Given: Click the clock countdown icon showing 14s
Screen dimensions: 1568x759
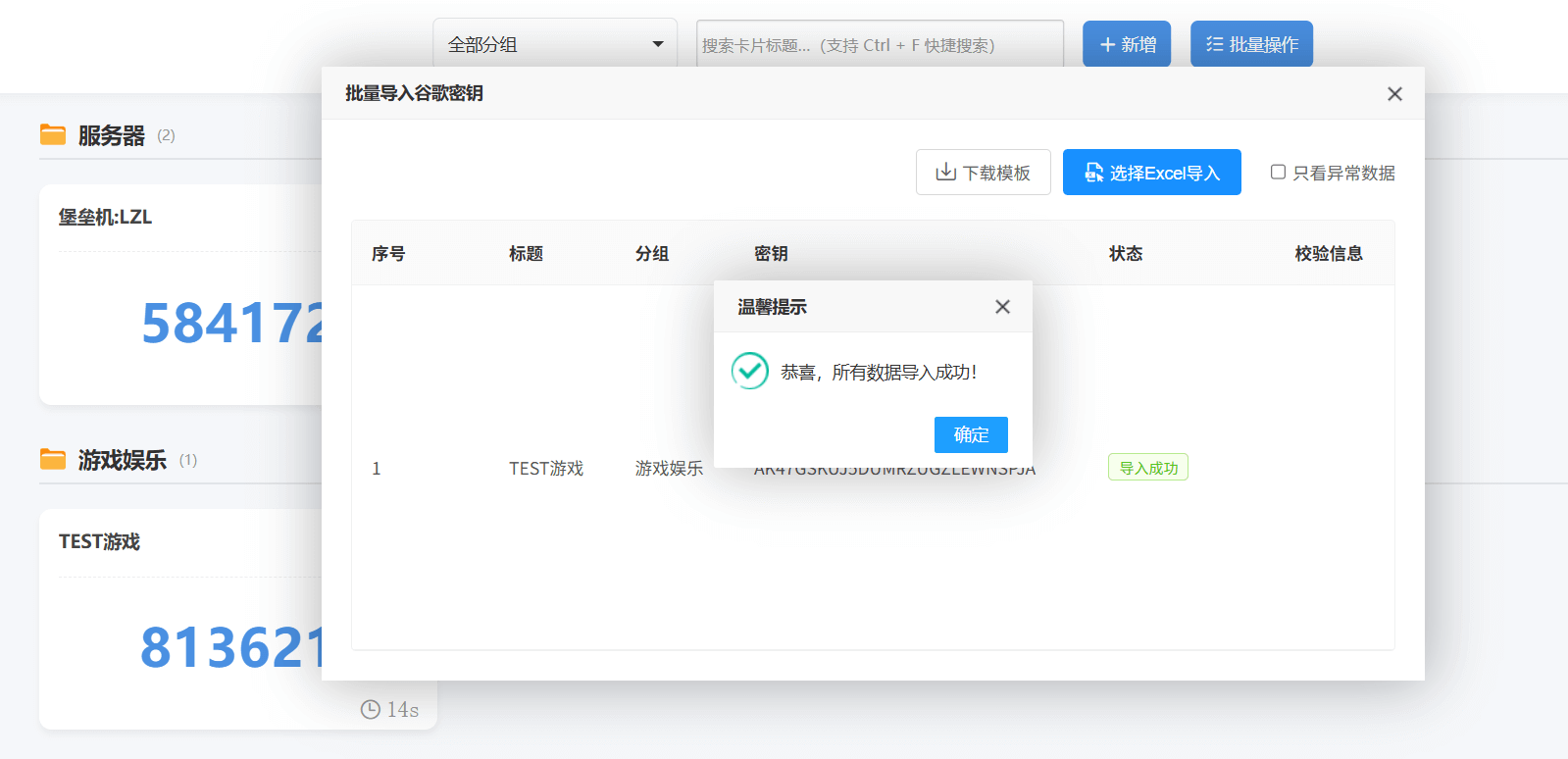Looking at the screenshot, I should click(x=371, y=709).
